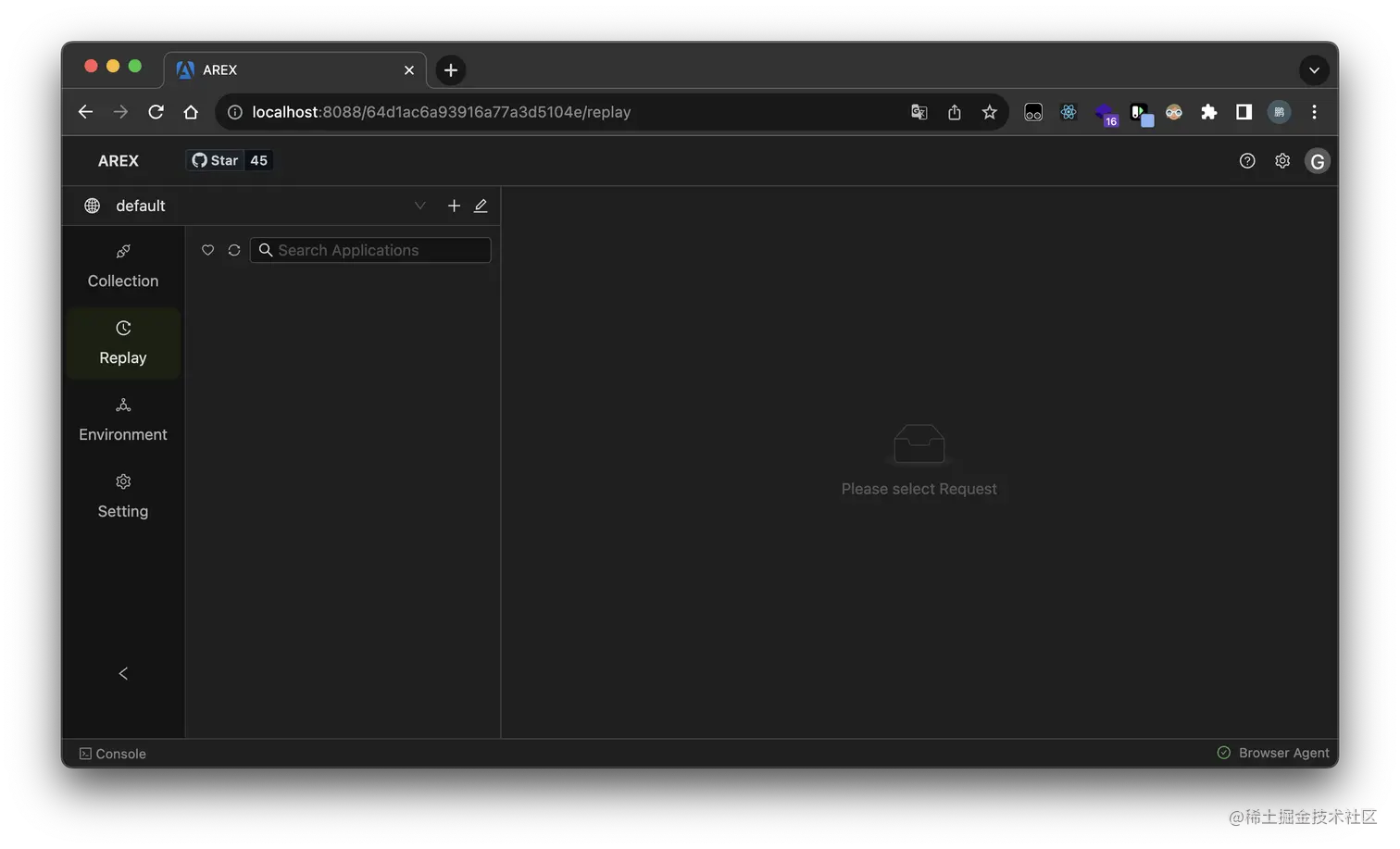Open tab search dropdown arrow
1400x849 pixels.
(1314, 70)
